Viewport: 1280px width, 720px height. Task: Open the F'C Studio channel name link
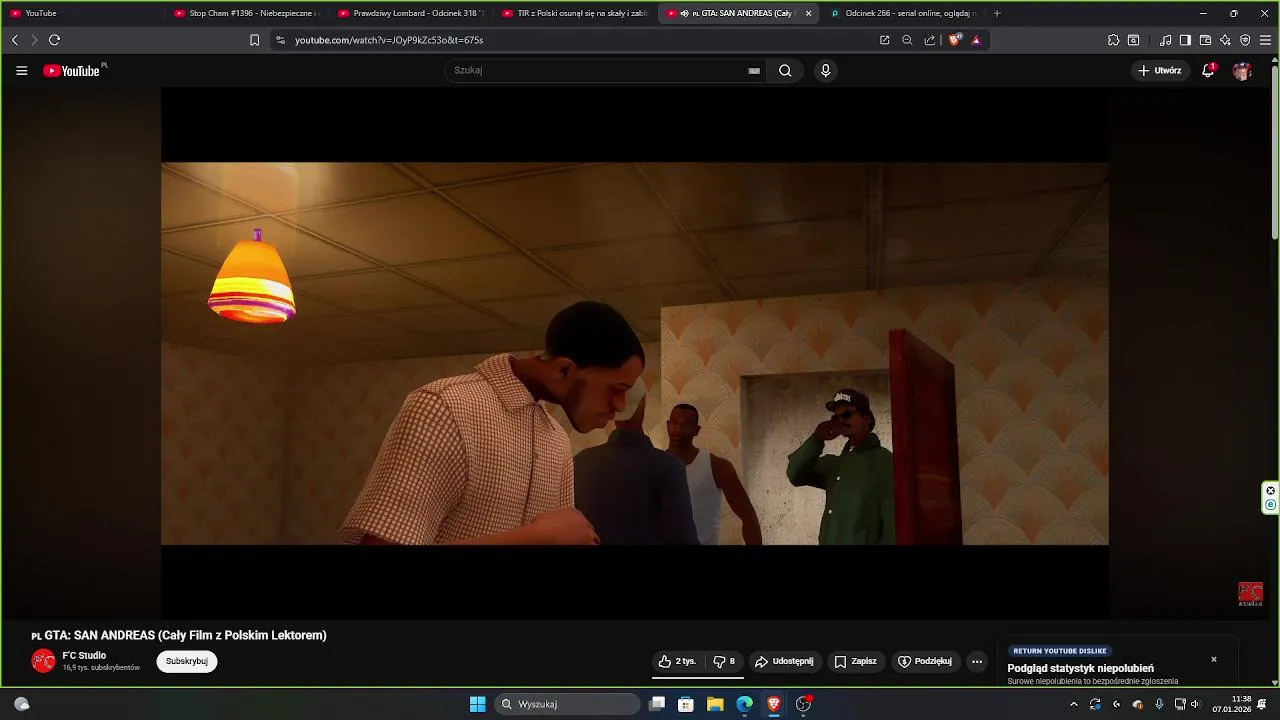coord(84,655)
